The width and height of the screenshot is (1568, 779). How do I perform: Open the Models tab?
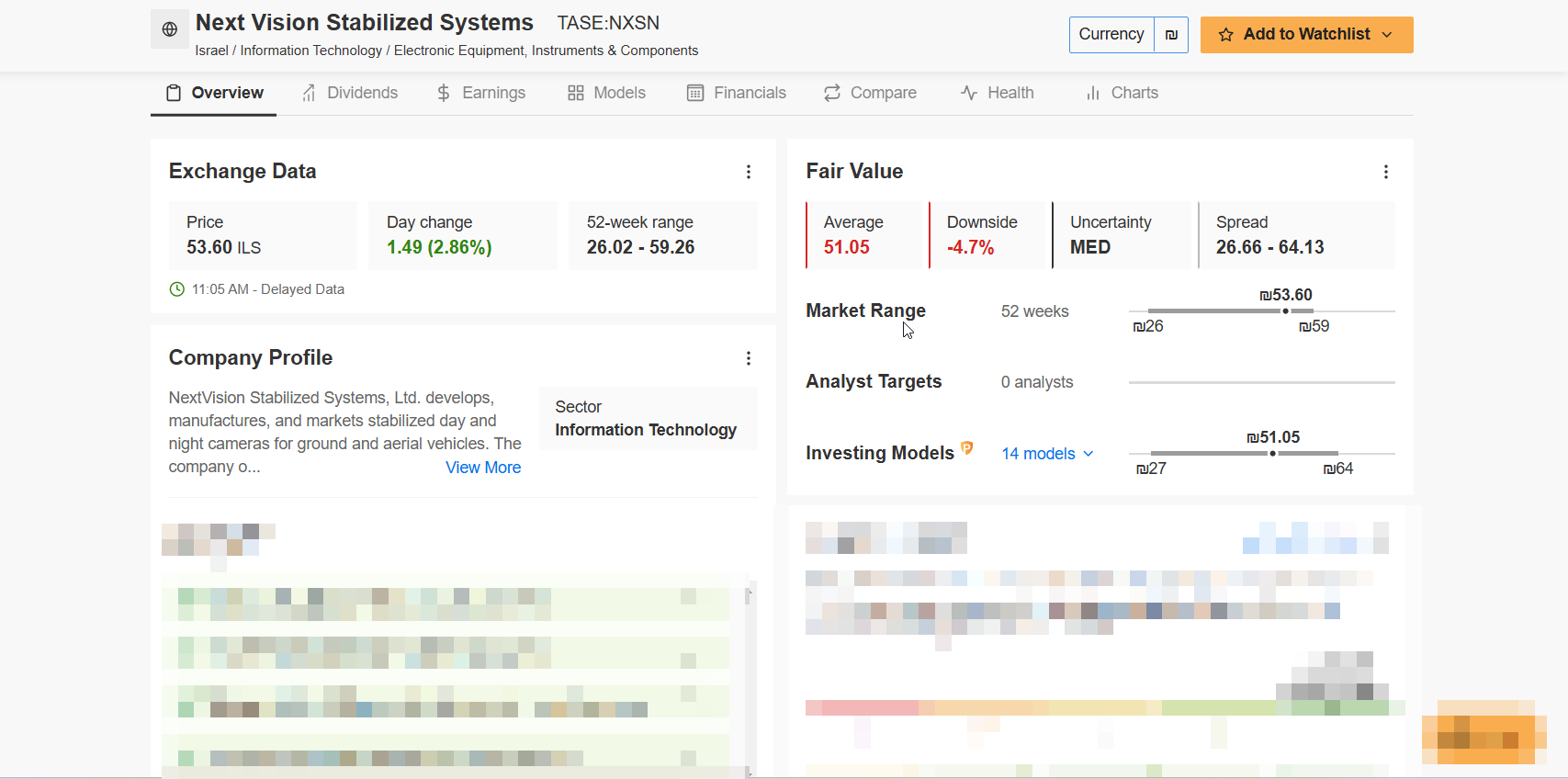click(606, 93)
